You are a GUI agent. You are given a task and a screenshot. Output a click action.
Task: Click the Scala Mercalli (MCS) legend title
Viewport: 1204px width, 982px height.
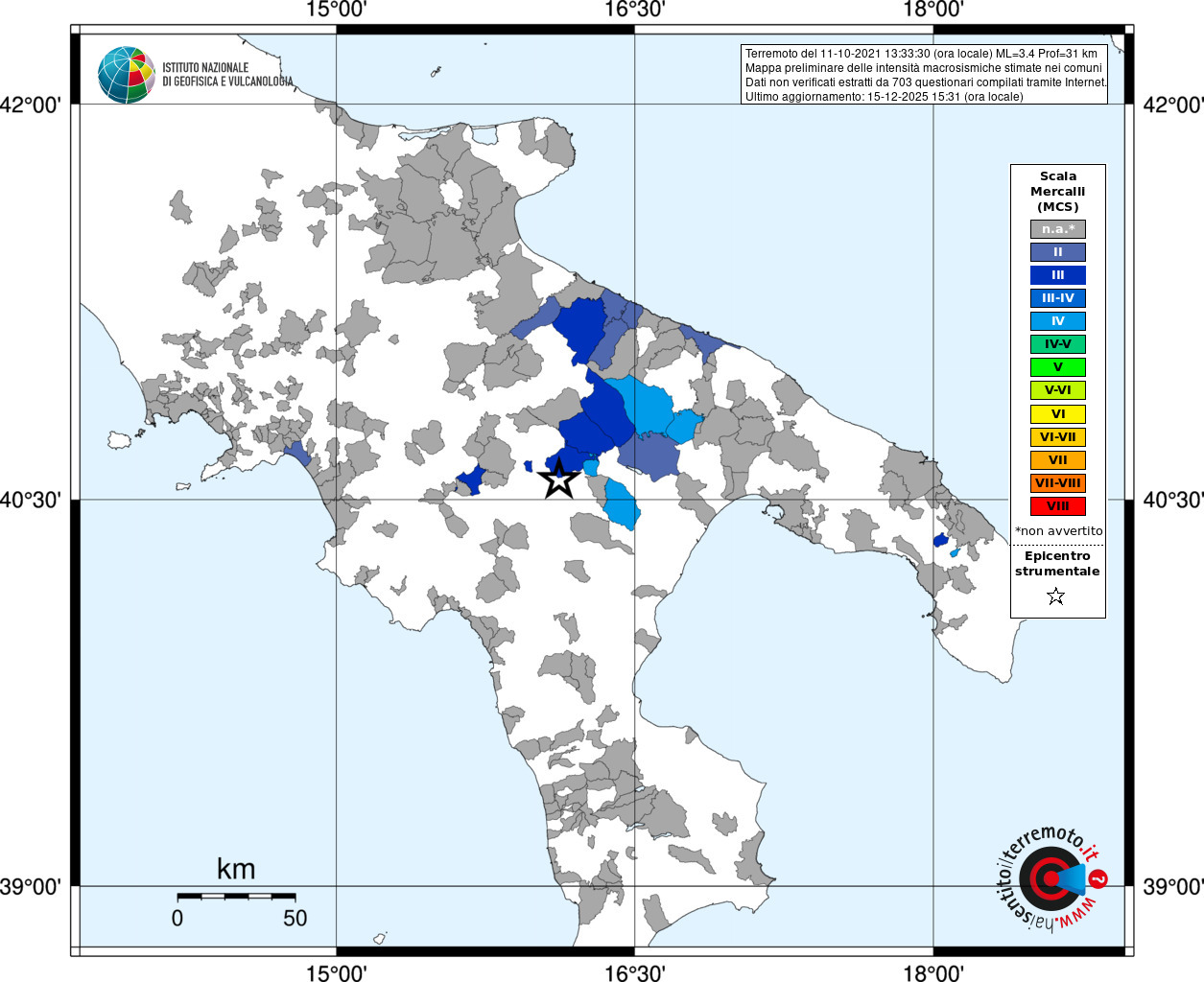pyautogui.click(x=1058, y=192)
